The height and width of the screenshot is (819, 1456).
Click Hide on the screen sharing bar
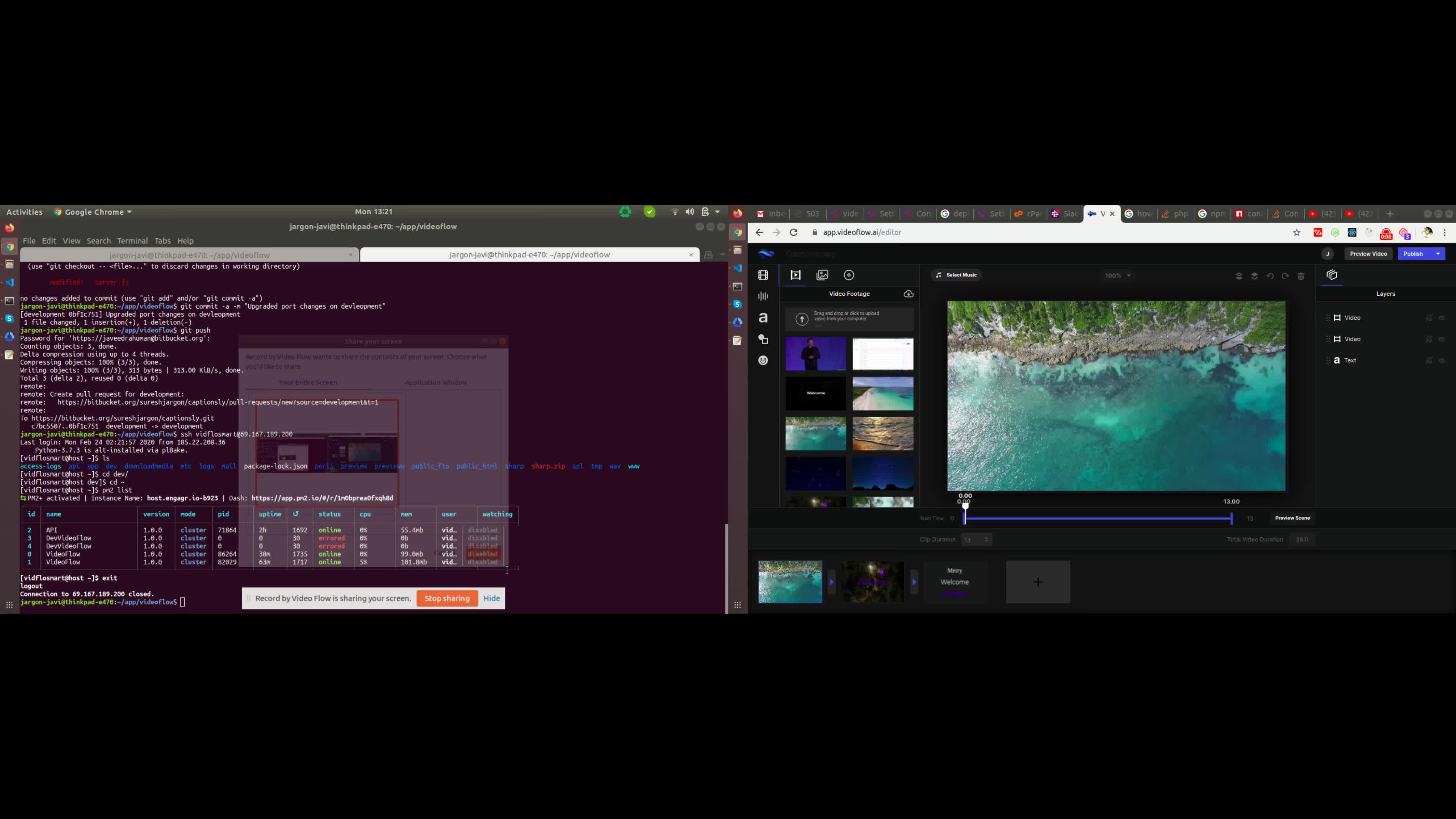tap(491, 599)
